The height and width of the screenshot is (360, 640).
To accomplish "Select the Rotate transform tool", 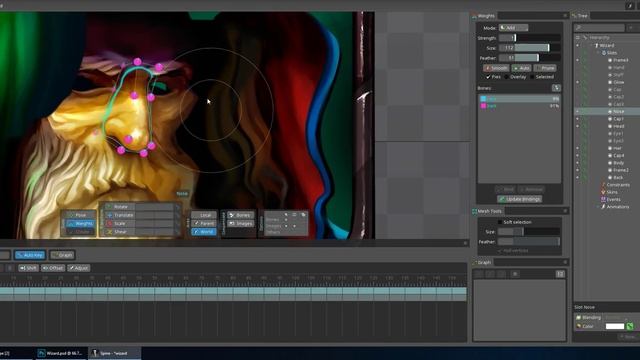I will click(x=121, y=207).
